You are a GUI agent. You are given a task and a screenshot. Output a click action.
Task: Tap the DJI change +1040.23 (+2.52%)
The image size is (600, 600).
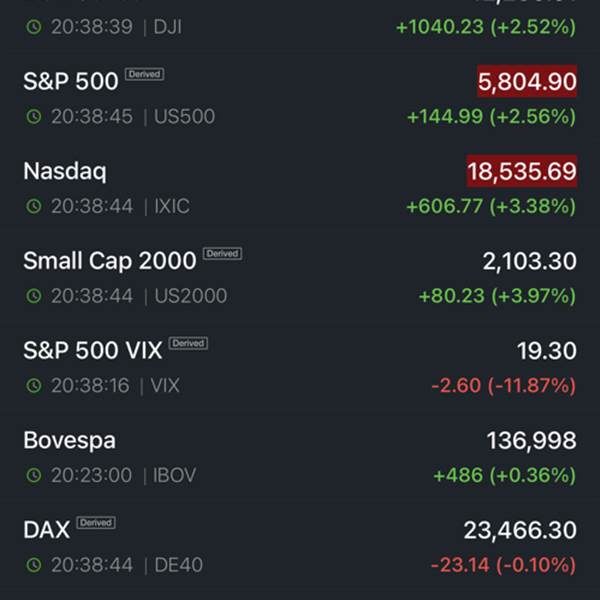[x=486, y=27]
